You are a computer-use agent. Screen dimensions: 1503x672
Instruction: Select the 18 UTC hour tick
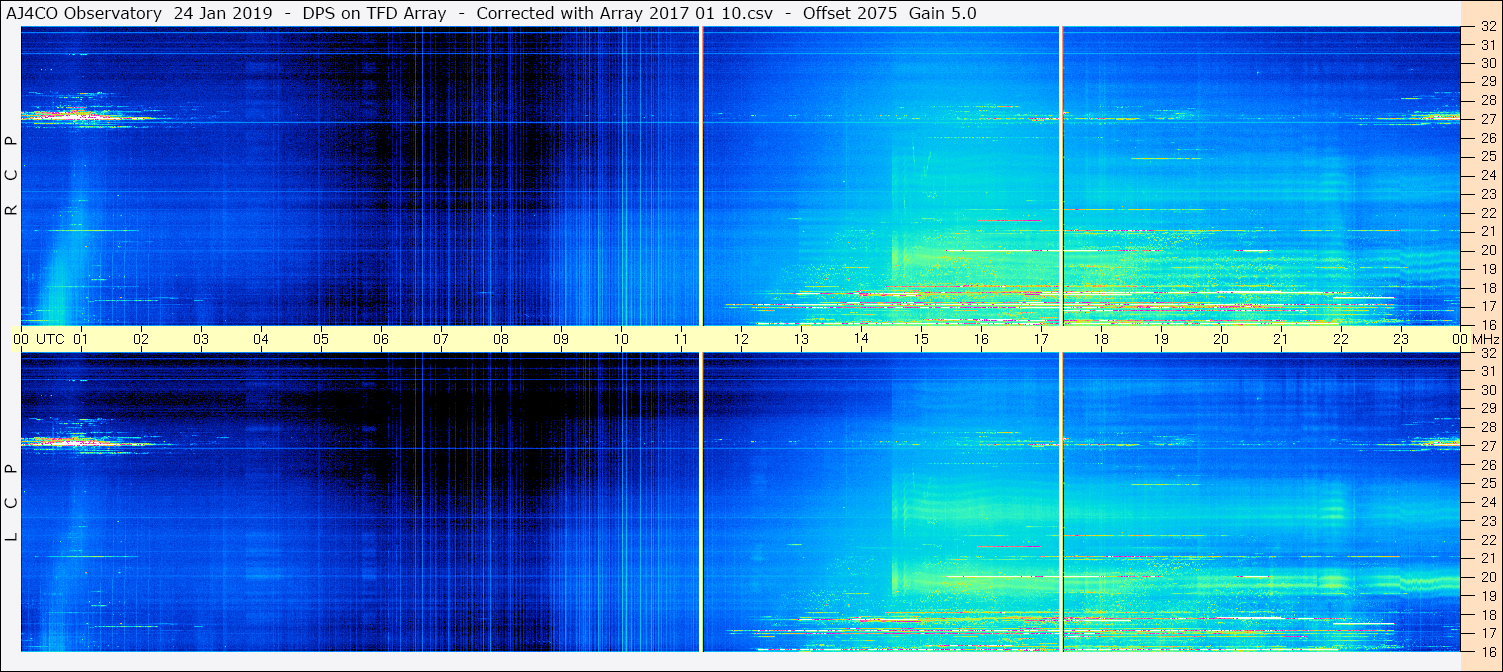(x=1101, y=339)
